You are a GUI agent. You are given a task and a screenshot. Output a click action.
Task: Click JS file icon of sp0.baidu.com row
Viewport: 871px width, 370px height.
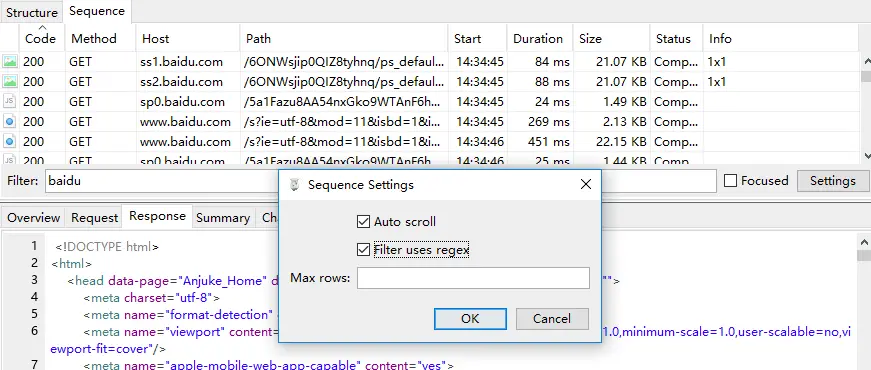pos(9,102)
